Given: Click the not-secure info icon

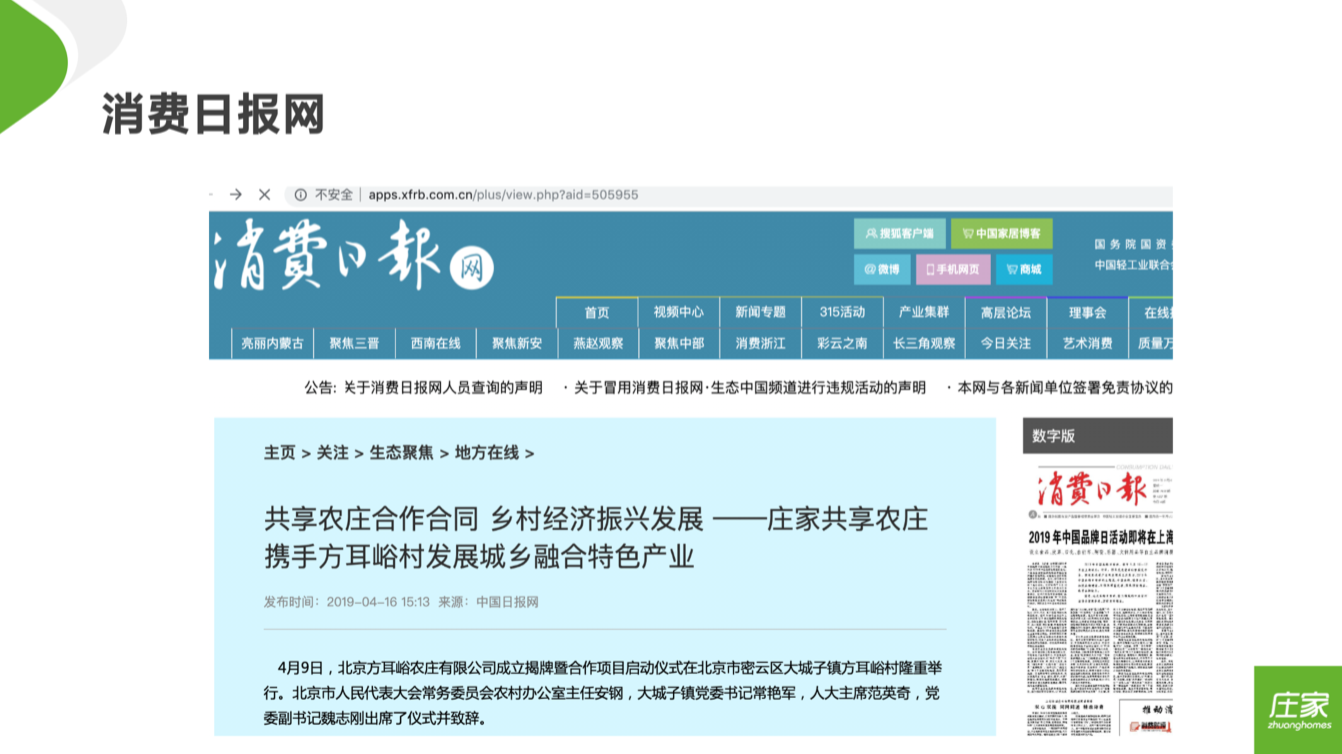Looking at the screenshot, I should pos(300,195).
